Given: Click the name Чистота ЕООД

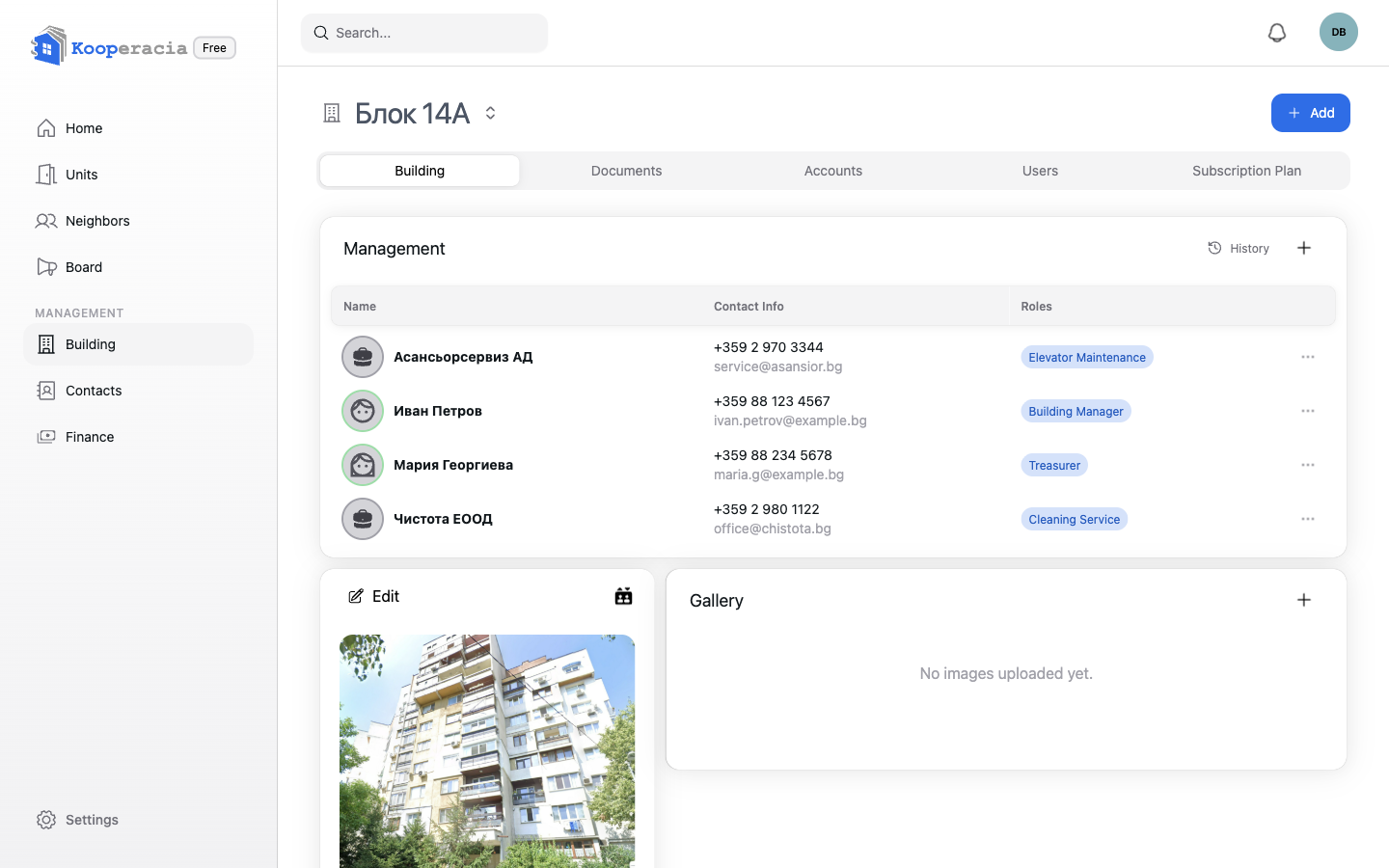Looking at the screenshot, I should click(443, 519).
